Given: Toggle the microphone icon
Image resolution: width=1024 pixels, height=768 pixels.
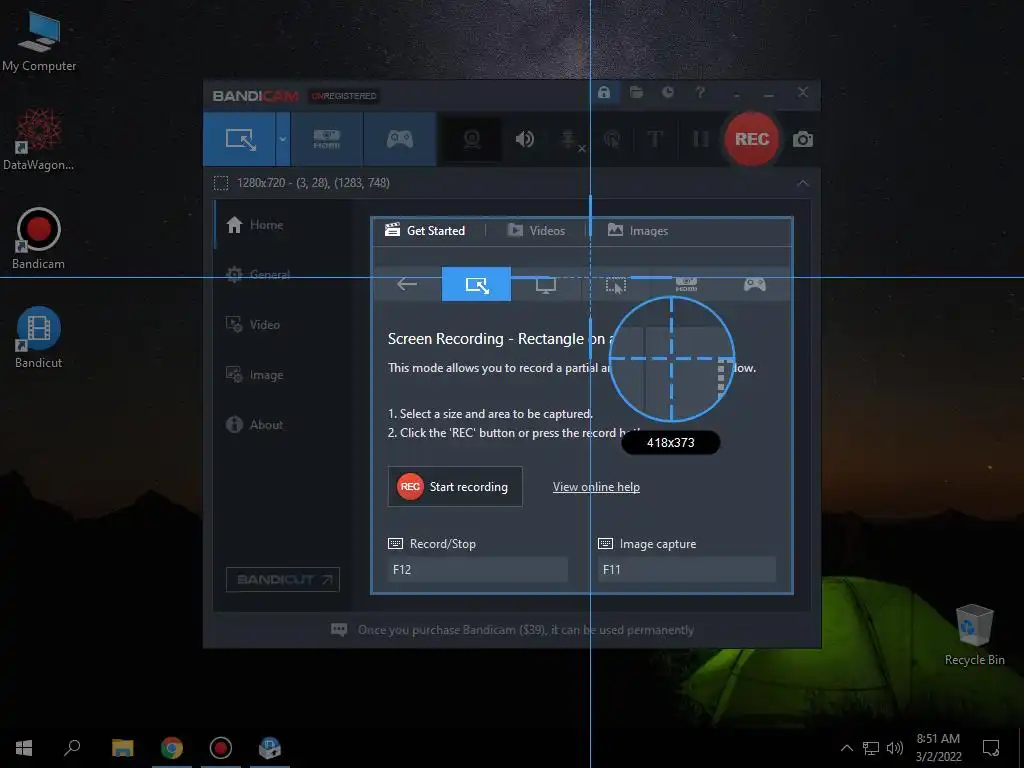Looking at the screenshot, I should pyautogui.click(x=569, y=139).
